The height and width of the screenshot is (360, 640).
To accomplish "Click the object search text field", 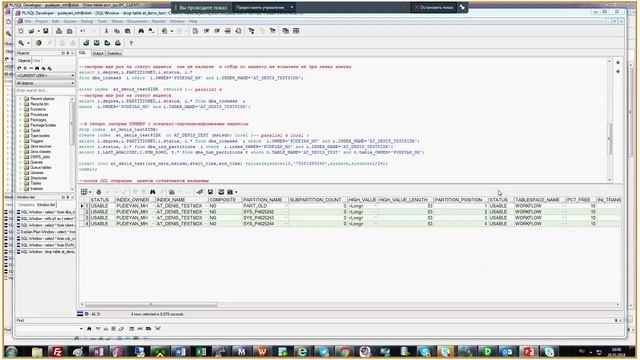I will 45,91.
